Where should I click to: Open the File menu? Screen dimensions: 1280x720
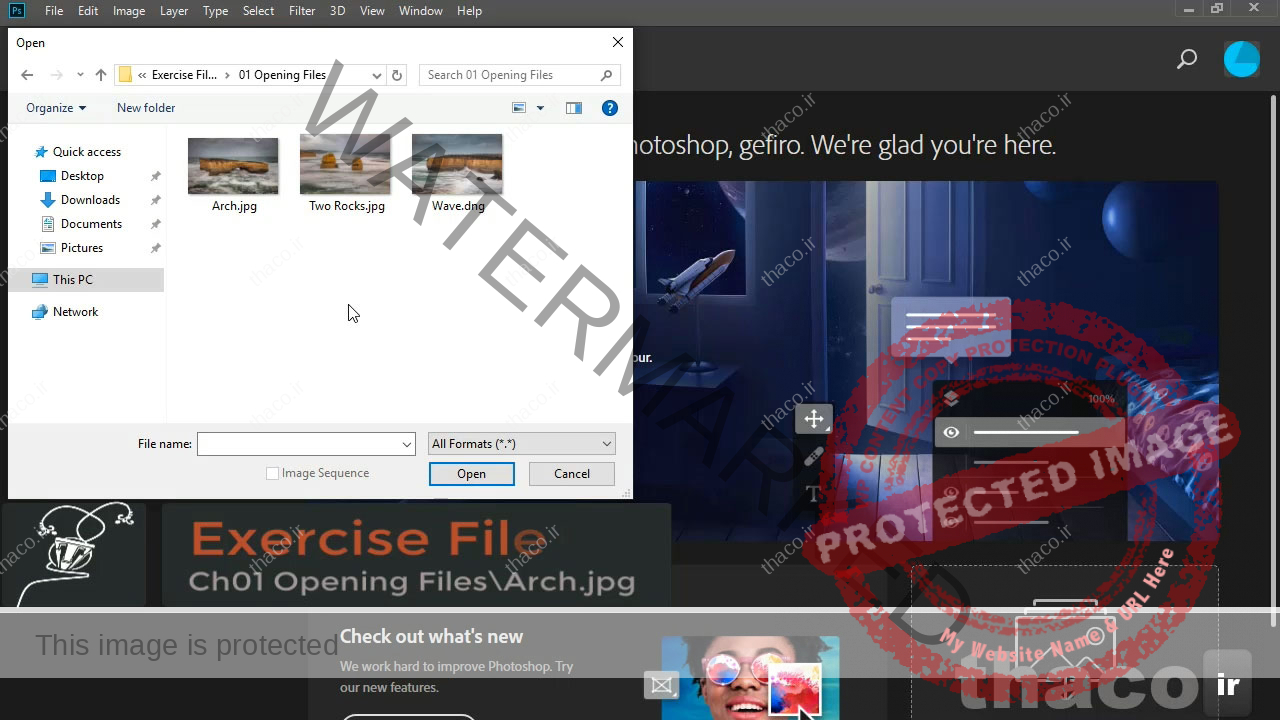(54, 11)
